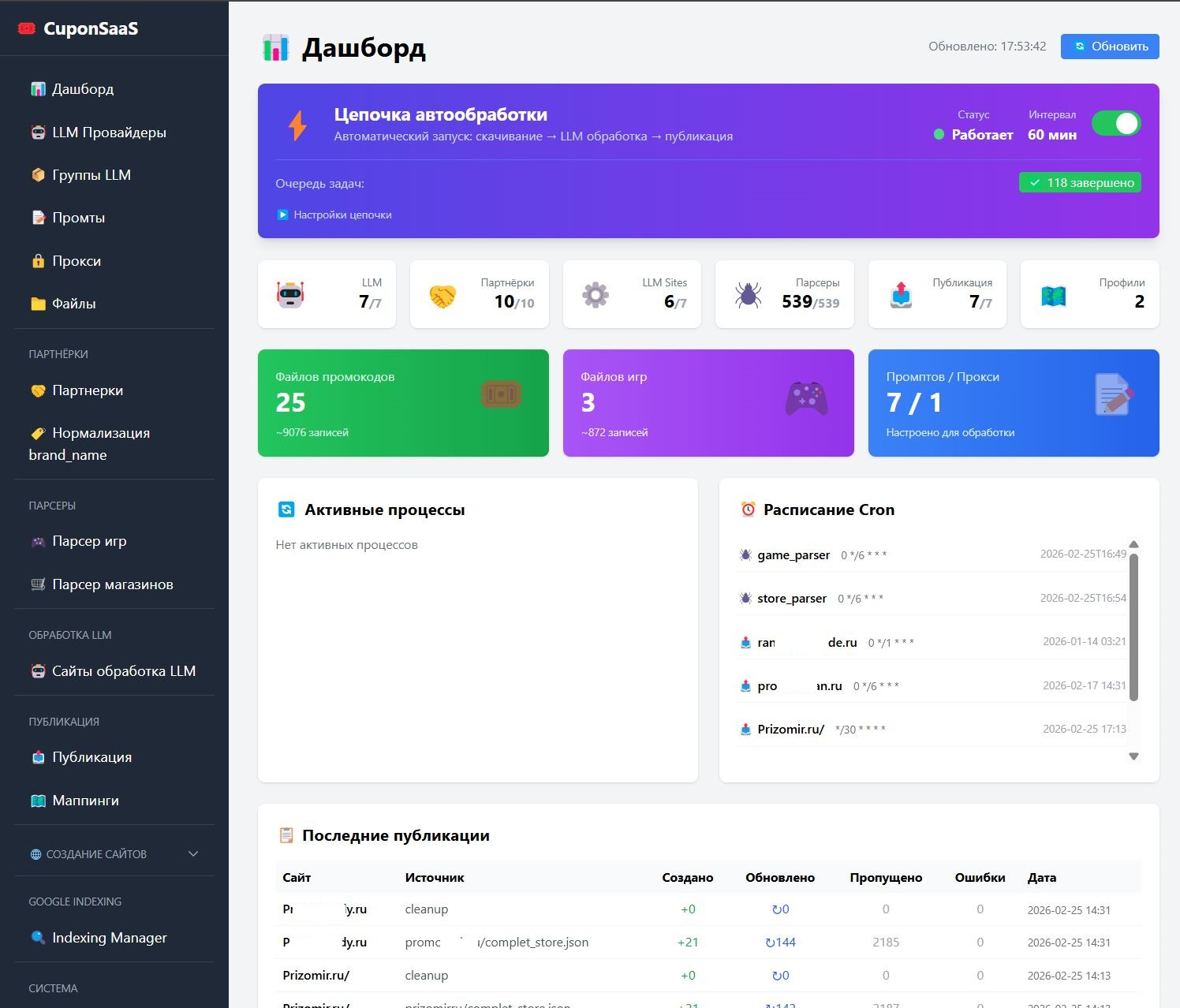Click the spider icon on Парсеры card
Screen dimensions: 1180x1008
tap(748, 295)
